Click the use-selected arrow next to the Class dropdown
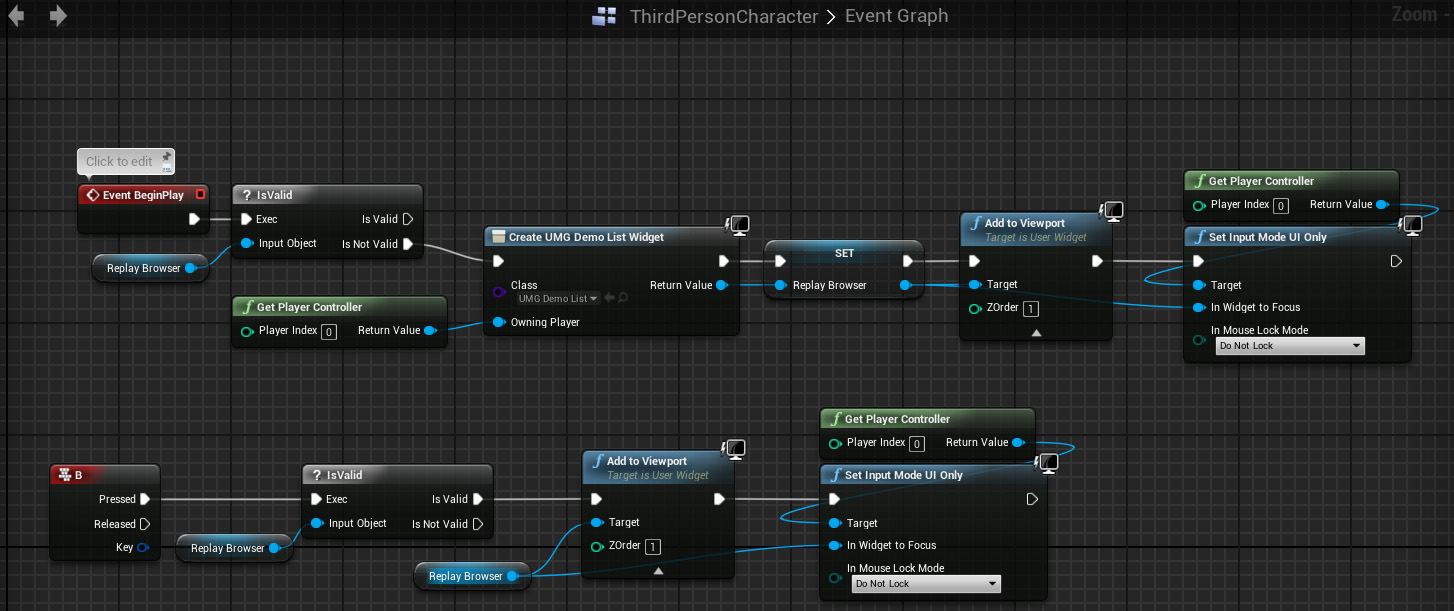The width and height of the screenshot is (1454, 611). 609,298
